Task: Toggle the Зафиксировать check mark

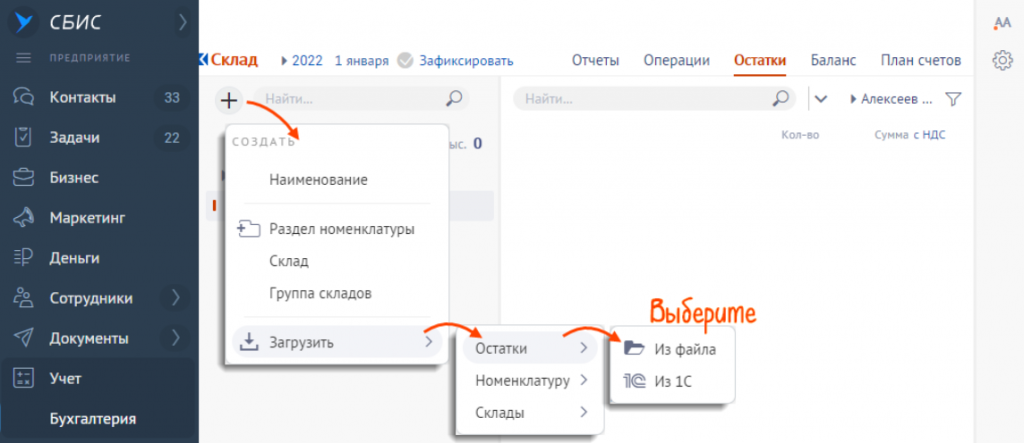Action: [405, 60]
